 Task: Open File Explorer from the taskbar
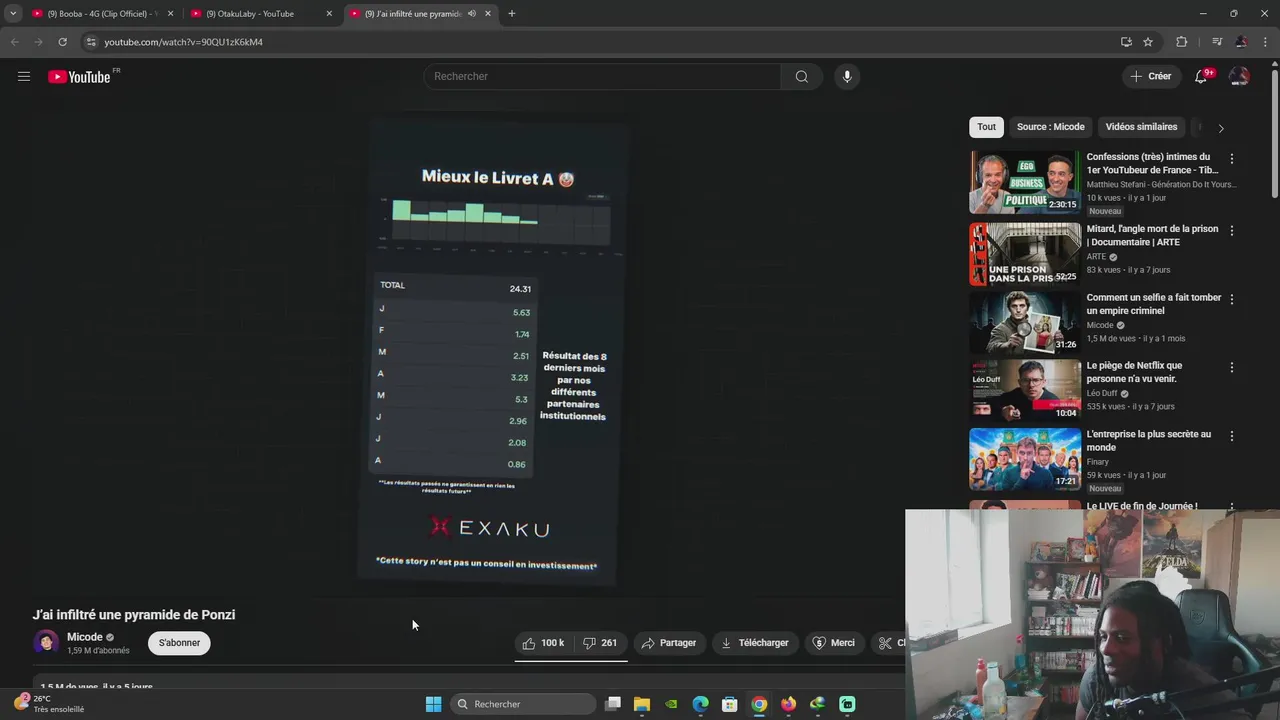(x=642, y=704)
